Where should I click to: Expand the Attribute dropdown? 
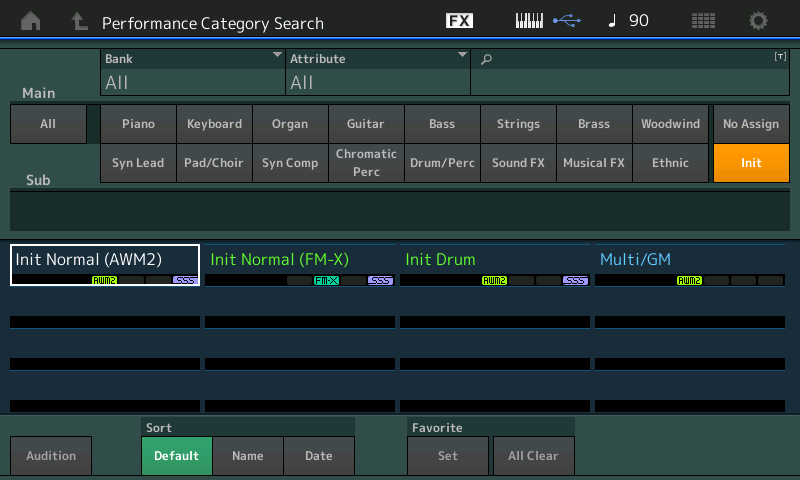click(378, 72)
